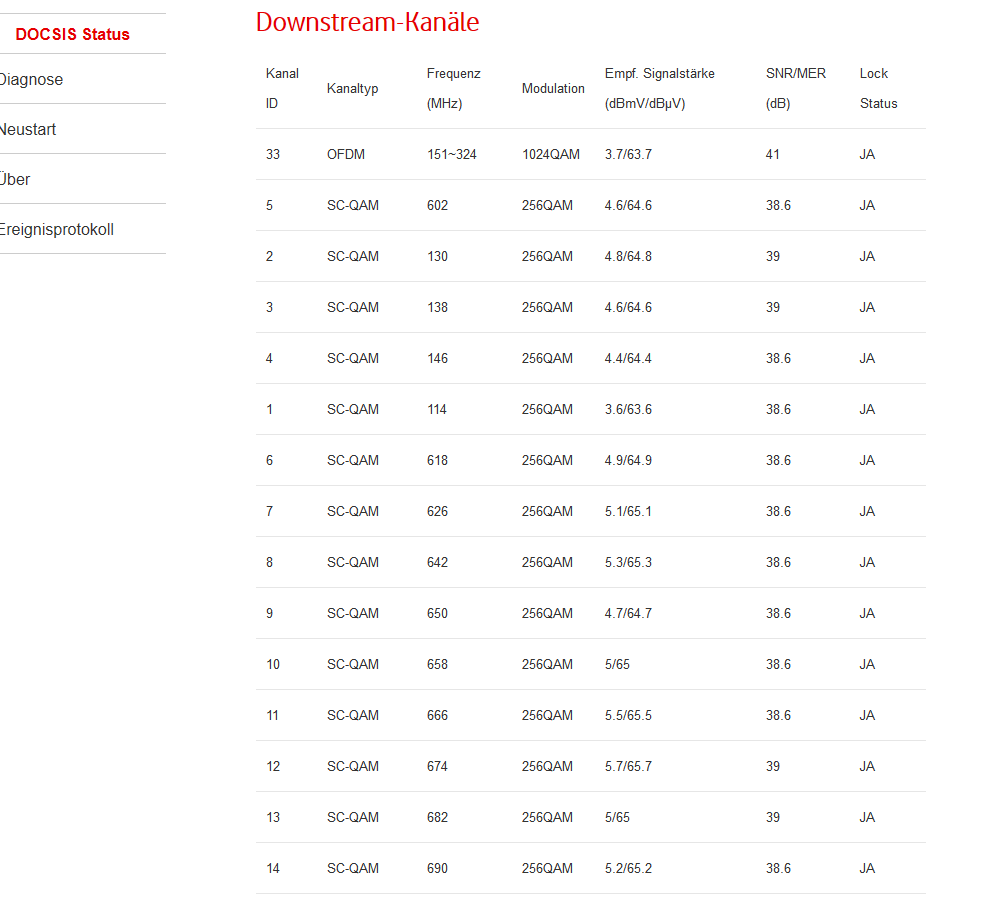The image size is (997, 902).
Task: Click the JA lock status for channel 33
Action: coord(867,154)
